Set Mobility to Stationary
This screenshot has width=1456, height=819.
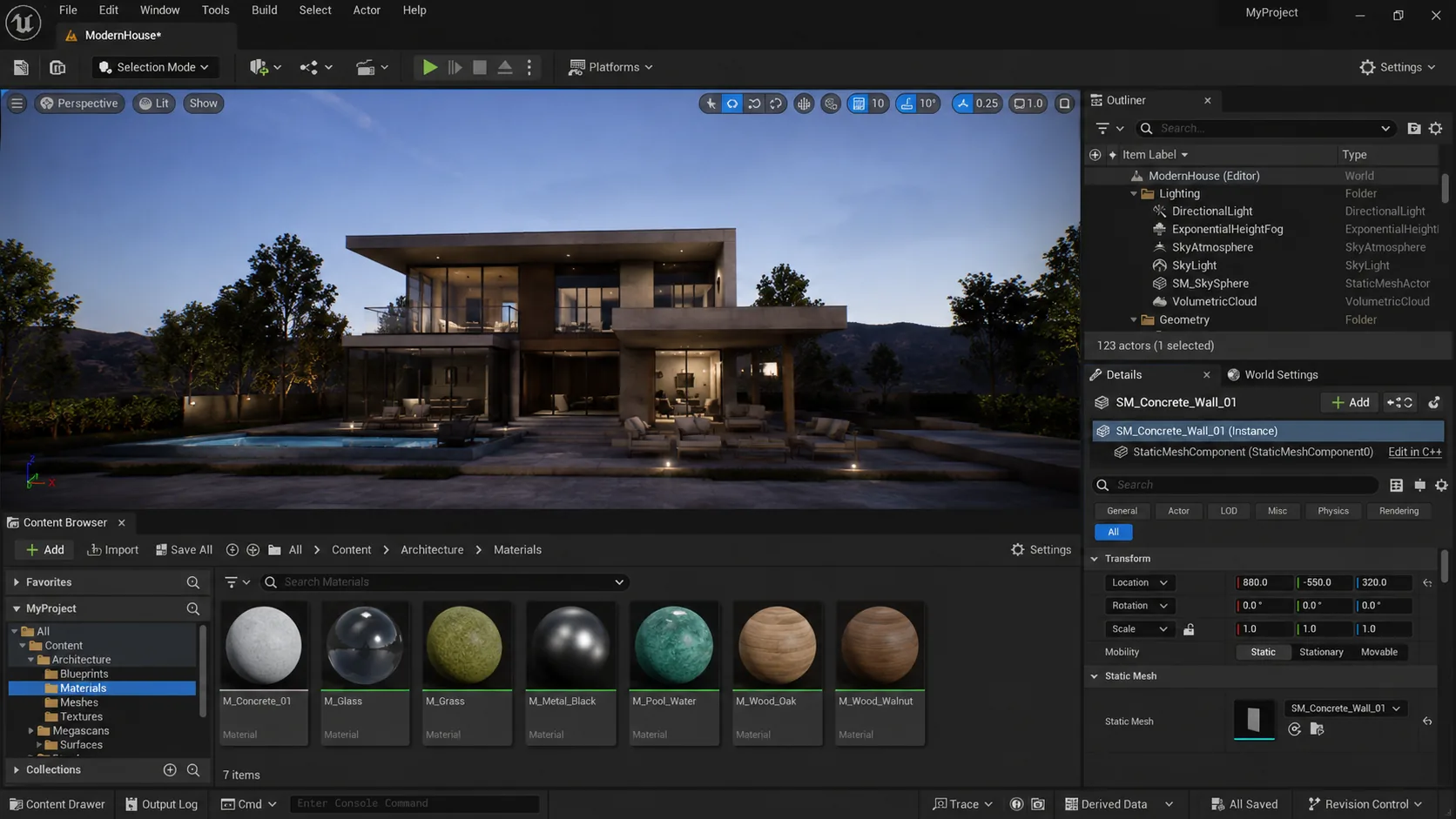[x=1321, y=652]
